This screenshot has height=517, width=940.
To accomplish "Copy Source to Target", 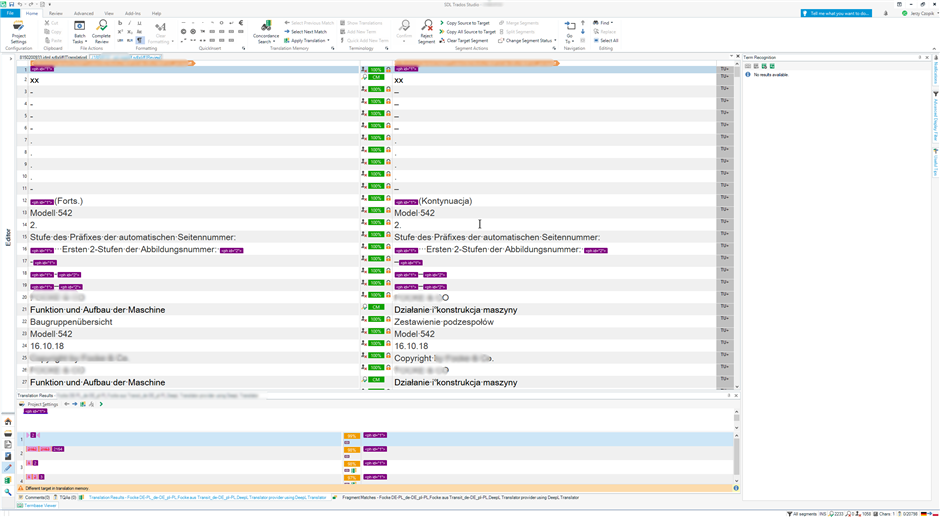I will pyautogui.click(x=465, y=23).
